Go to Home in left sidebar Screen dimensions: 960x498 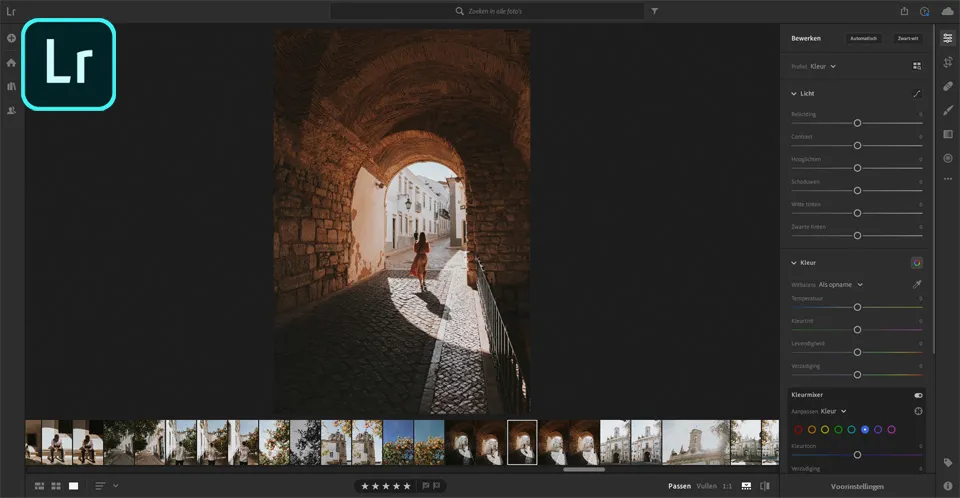tap(11, 62)
